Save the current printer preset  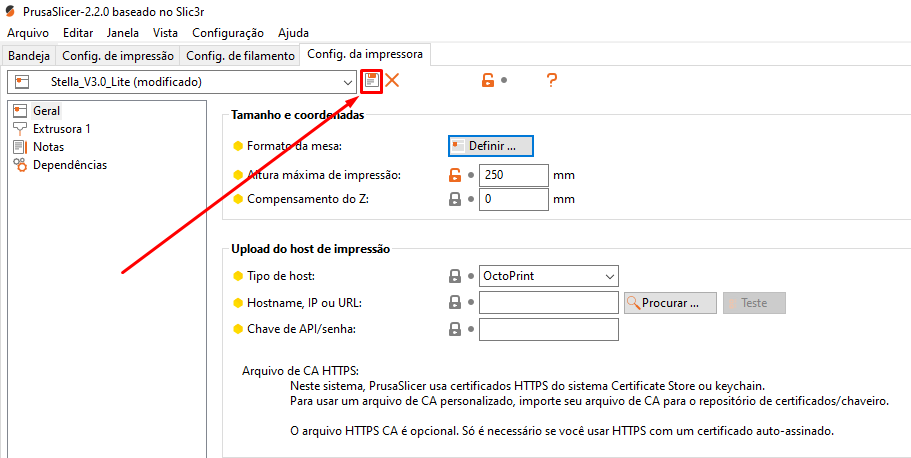click(371, 81)
